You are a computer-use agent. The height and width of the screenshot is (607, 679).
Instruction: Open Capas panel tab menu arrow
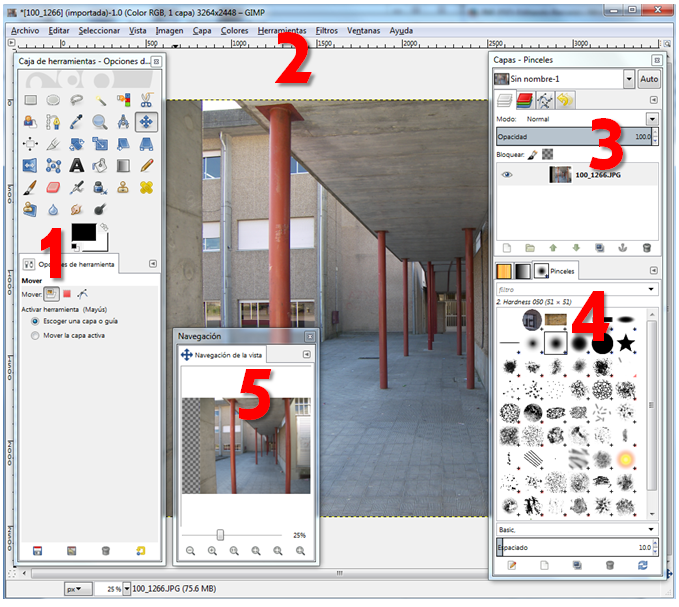(x=654, y=100)
